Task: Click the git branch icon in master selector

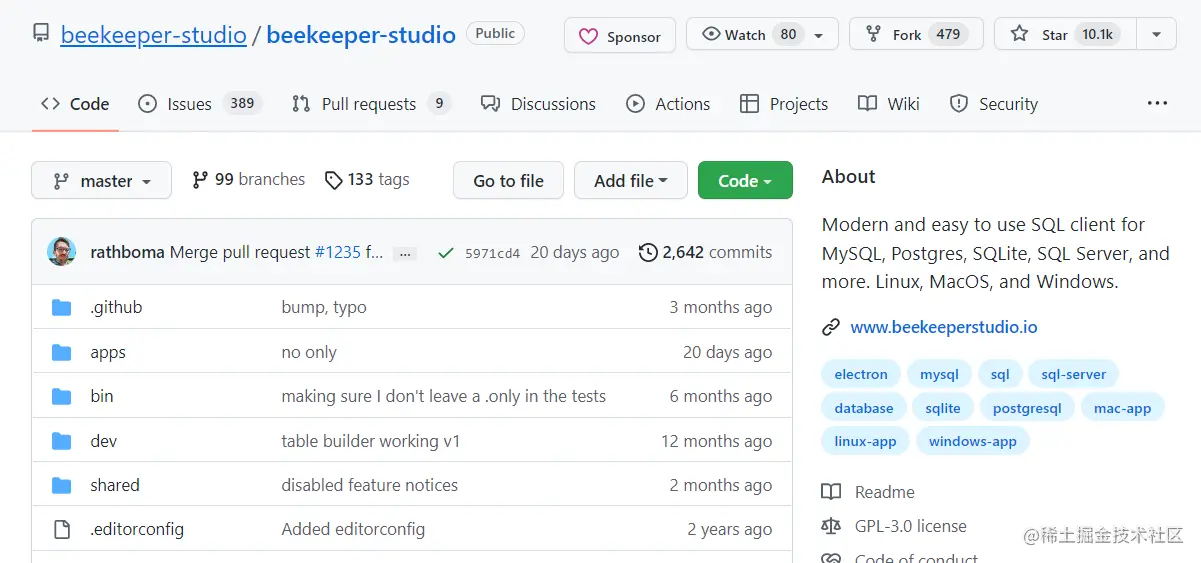Action: pyautogui.click(x=61, y=181)
